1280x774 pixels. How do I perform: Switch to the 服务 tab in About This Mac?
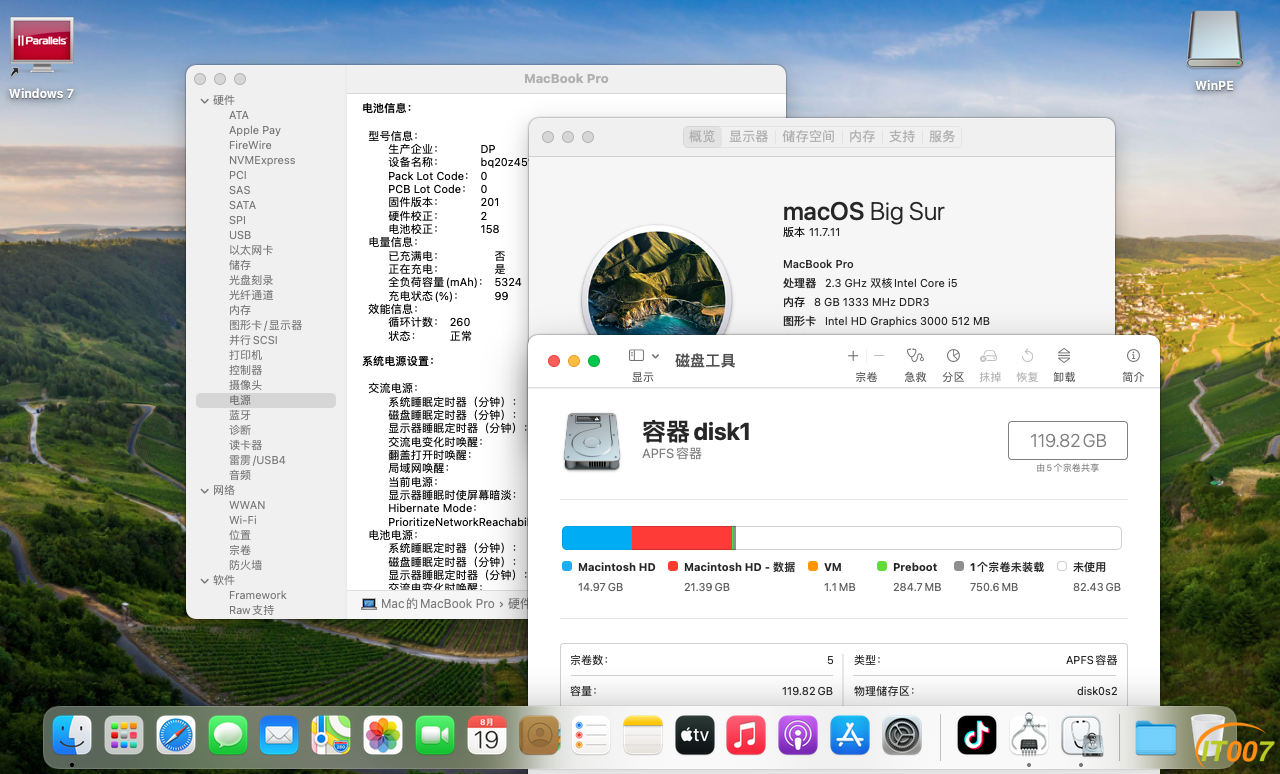pyautogui.click(x=942, y=137)
